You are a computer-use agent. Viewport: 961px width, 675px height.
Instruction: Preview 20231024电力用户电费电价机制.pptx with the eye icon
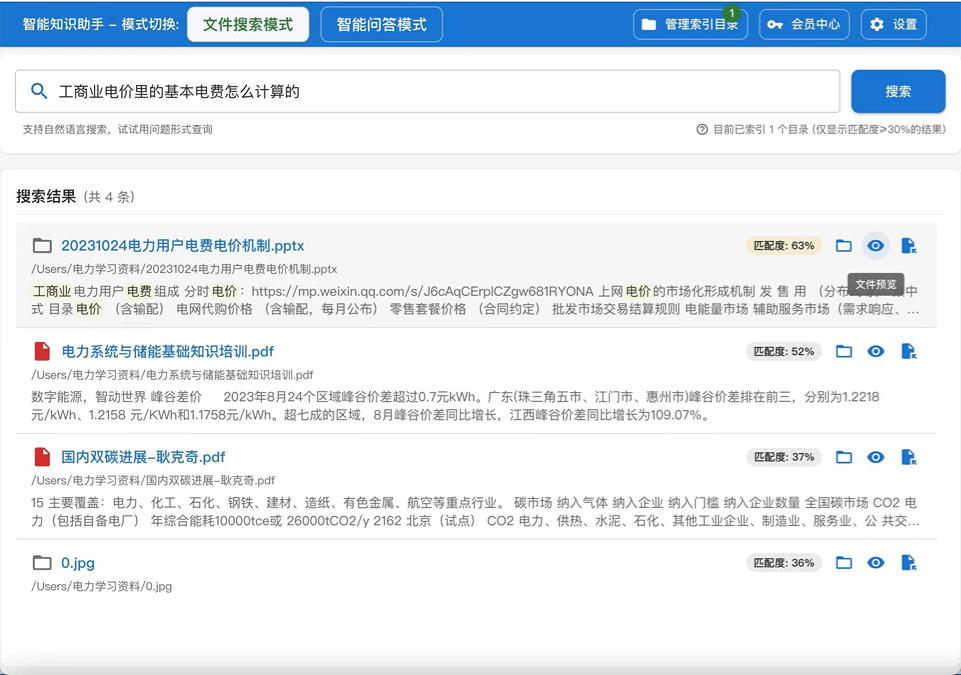tap(876, 244)
